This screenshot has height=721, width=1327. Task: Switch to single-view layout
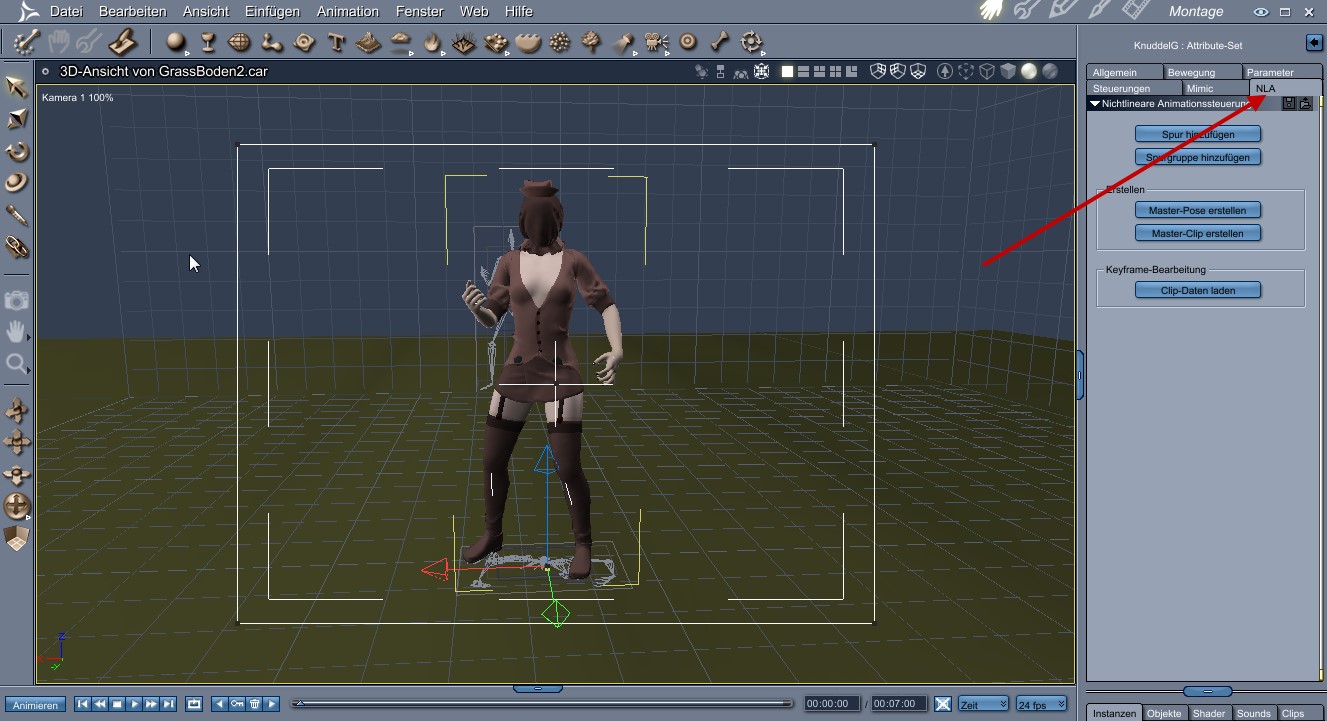point(787,72)
